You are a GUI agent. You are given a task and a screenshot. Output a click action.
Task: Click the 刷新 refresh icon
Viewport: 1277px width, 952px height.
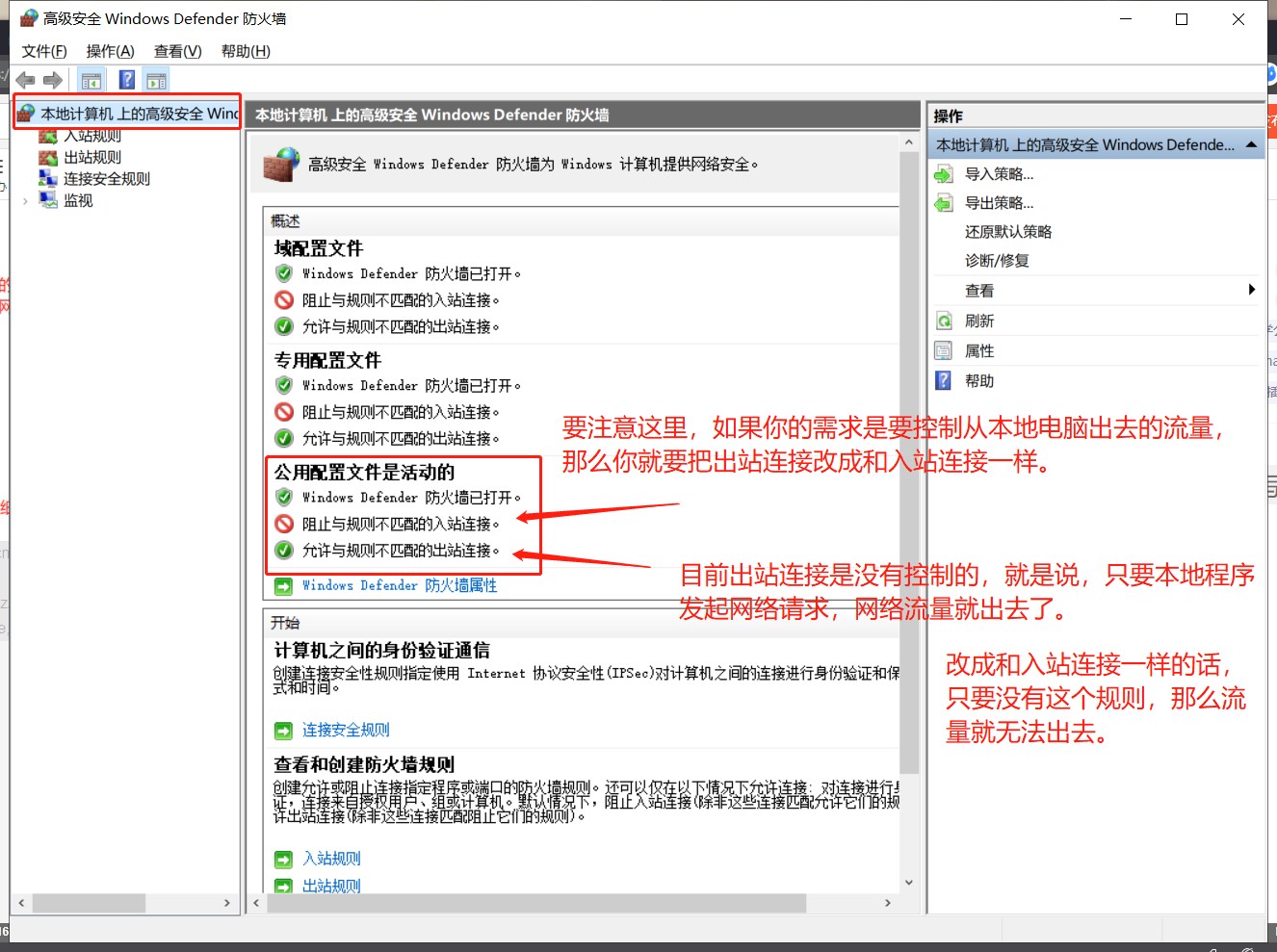pyautogui.click(x=944, y=321)
